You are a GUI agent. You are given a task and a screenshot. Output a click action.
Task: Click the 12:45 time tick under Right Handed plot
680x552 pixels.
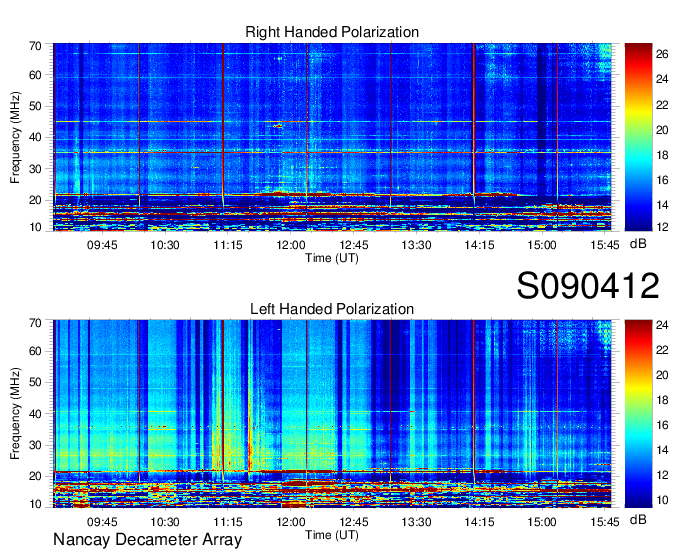353,245
